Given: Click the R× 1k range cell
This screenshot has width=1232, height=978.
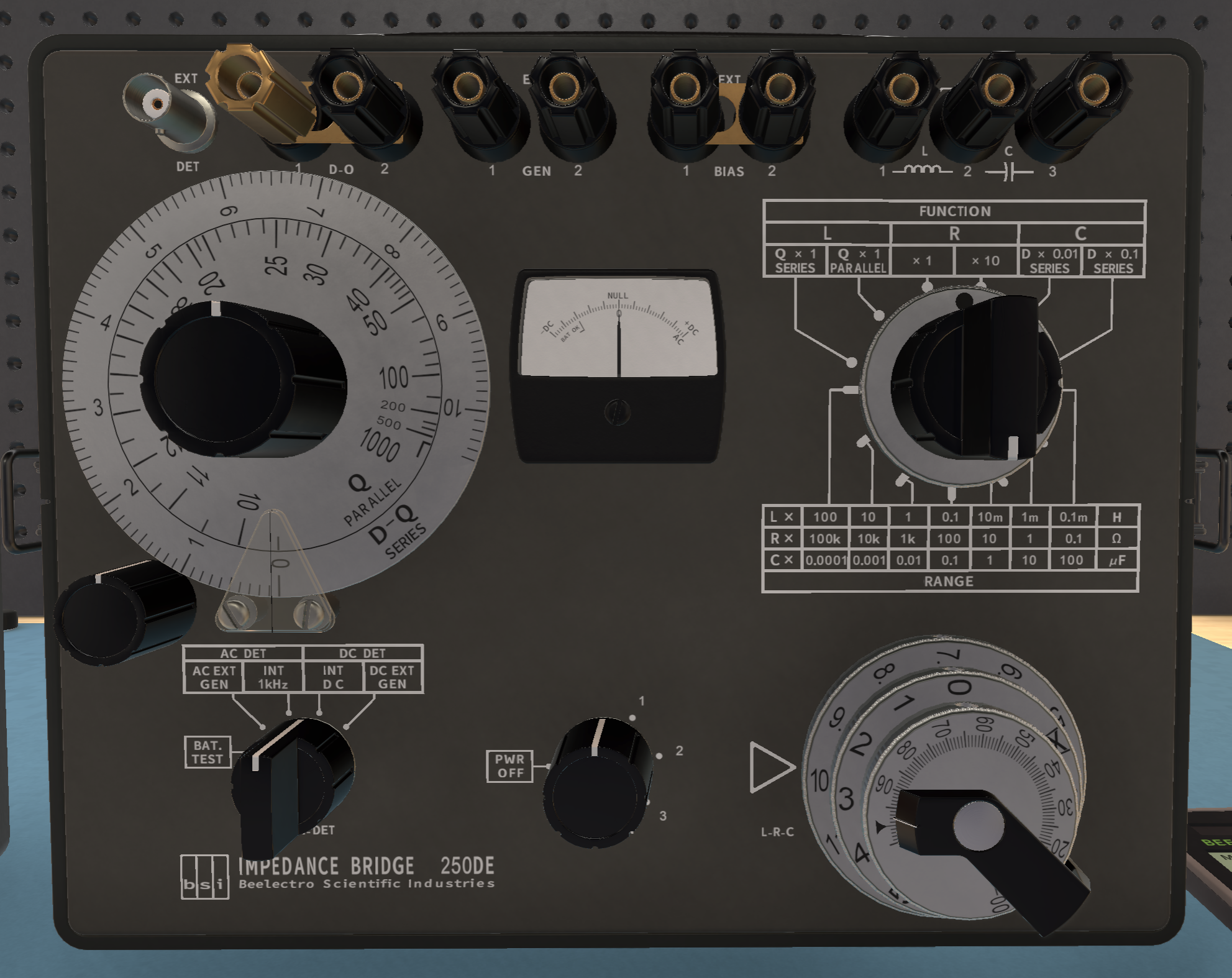Looking at the screenshot, I should point(908,539).
